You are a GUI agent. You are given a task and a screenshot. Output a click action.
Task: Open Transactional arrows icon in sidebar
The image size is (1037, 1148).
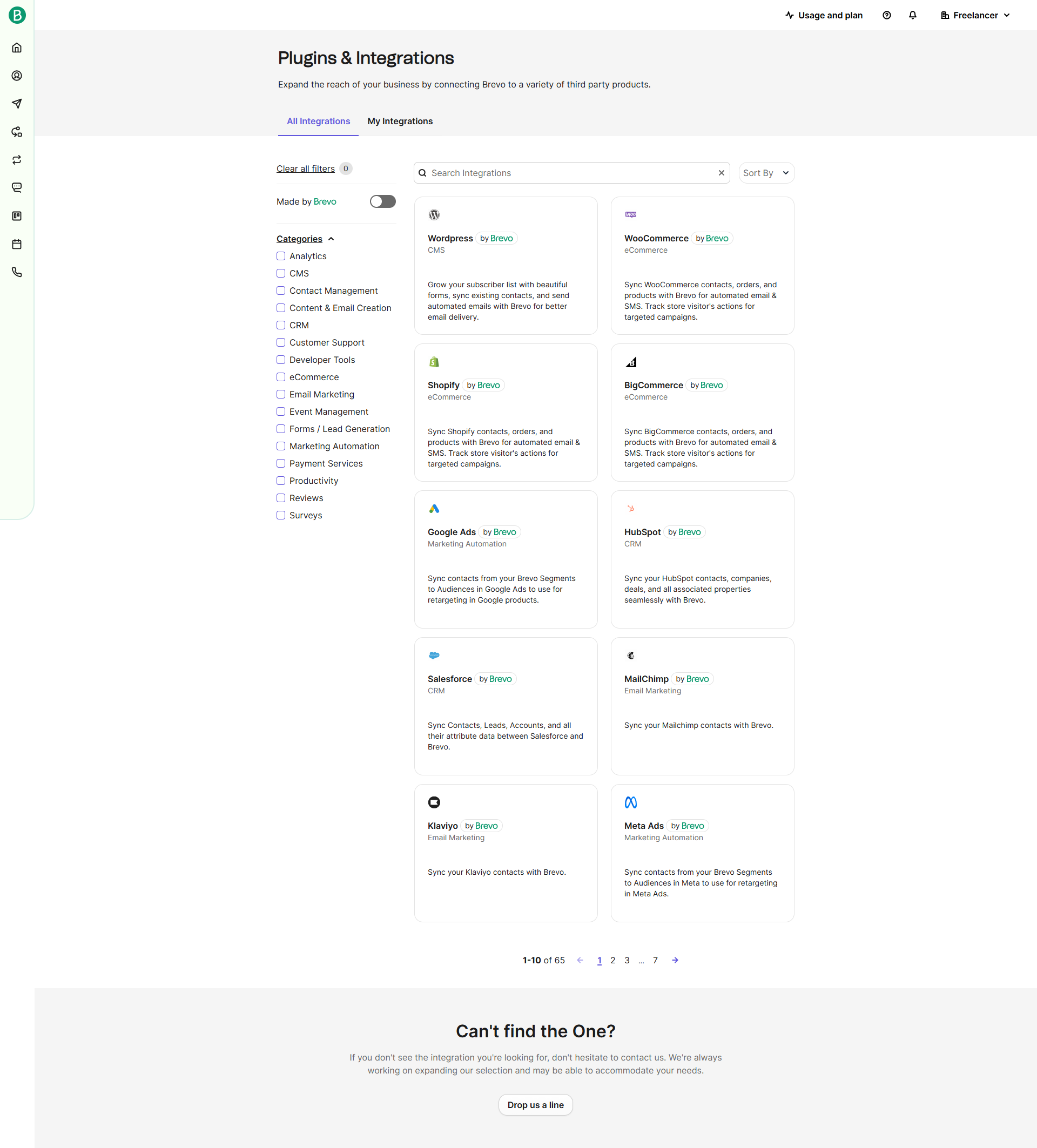(17, 160)
